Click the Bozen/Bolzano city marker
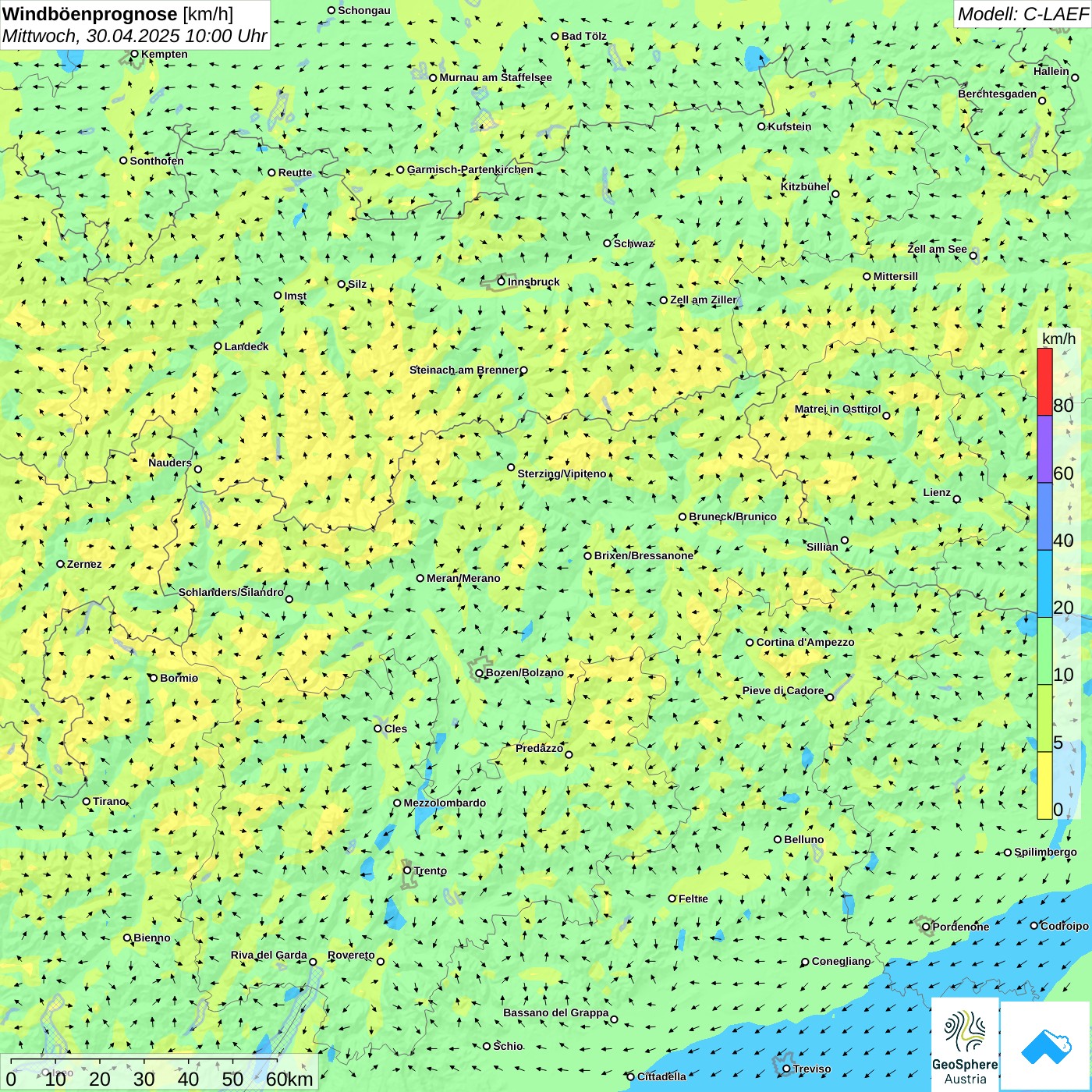 click(479, 673)
